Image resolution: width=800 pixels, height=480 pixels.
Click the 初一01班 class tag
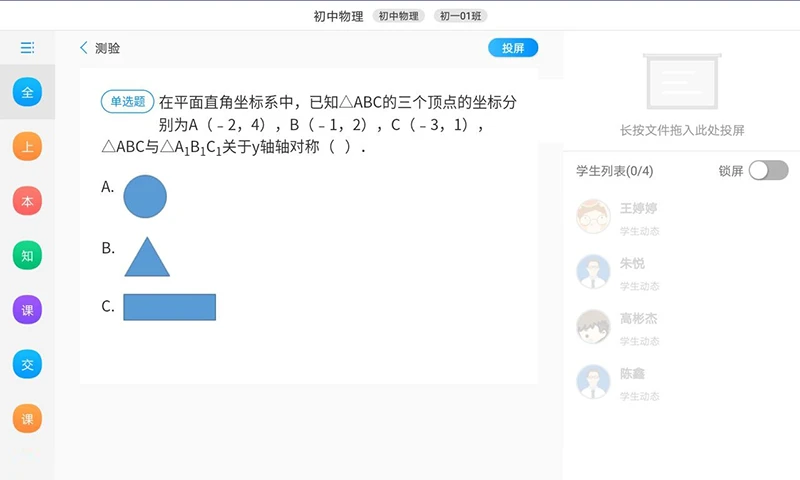(460, 16)
